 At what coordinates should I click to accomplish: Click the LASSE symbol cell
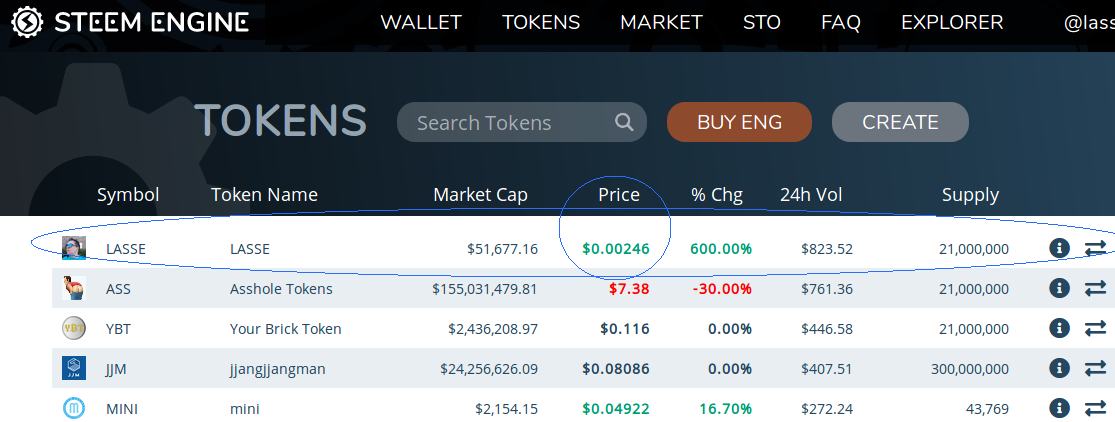[x=126, y=249]
